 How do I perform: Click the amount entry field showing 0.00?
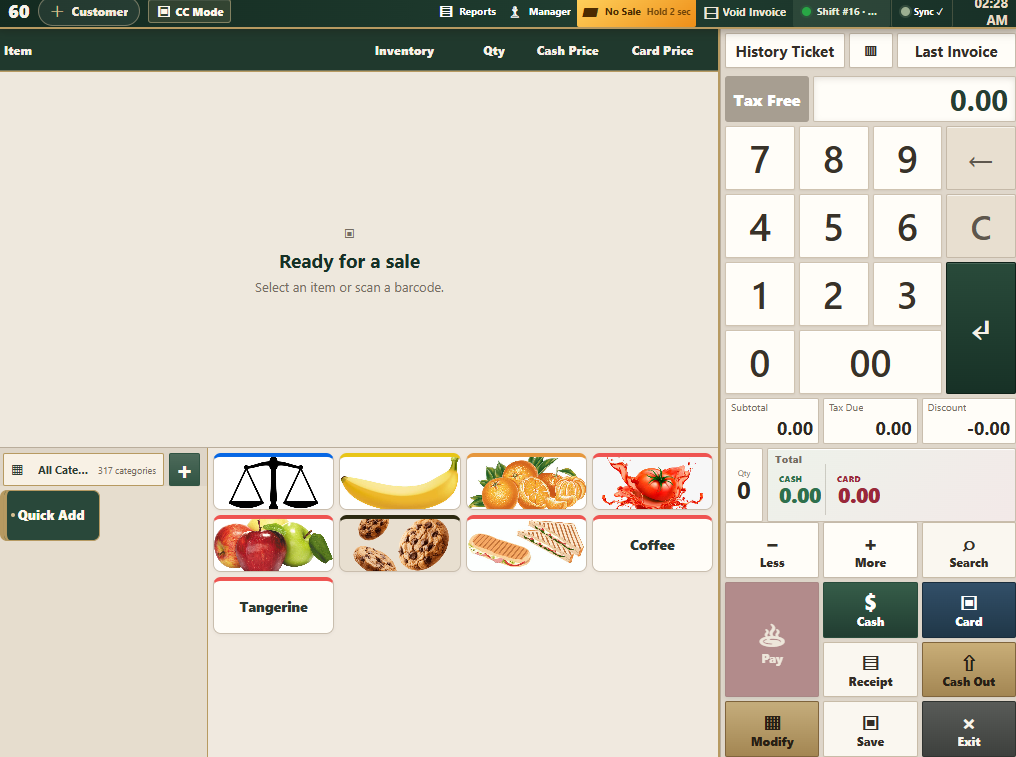coord(914,100)
